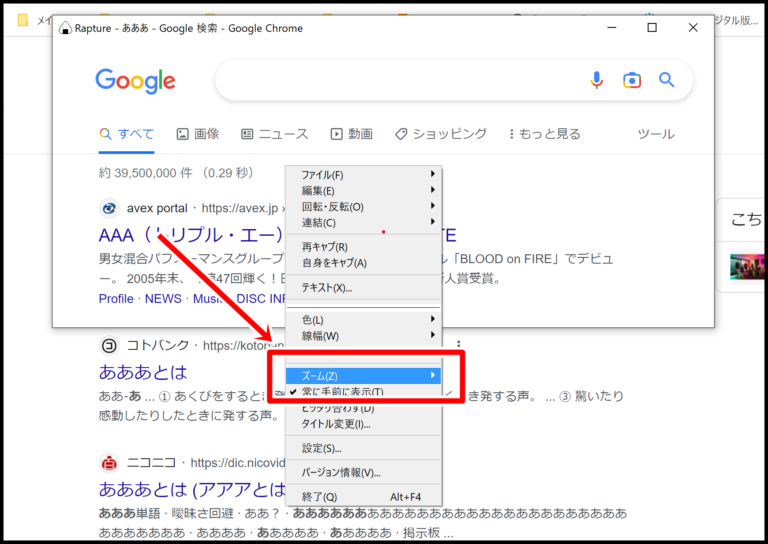The width and height of the screenshot is (768, 544).
Task: Choose 再キャプ(R) from context menu
Action: point(363,247)
